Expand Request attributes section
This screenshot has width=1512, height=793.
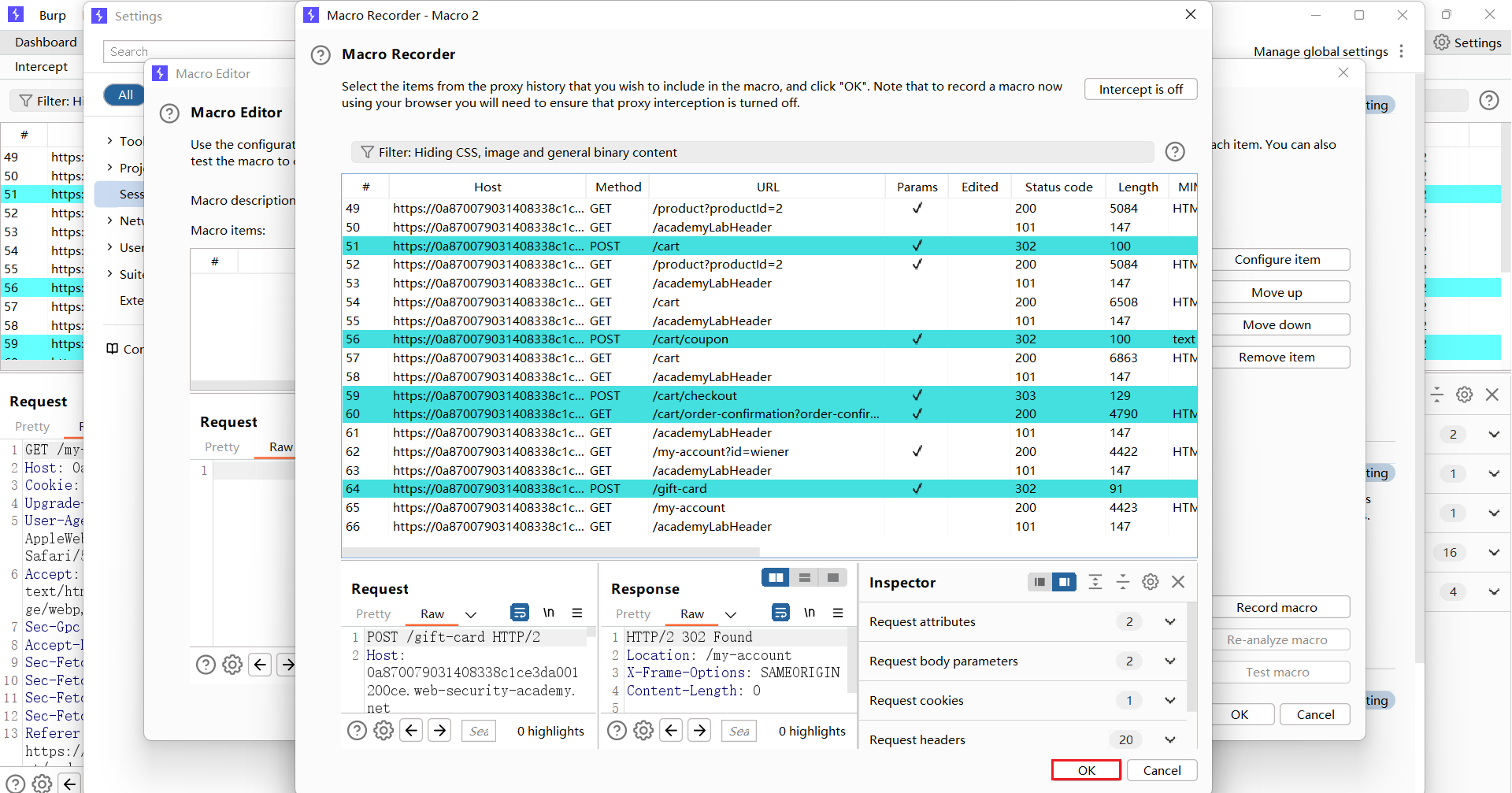(x=1170, y=621)
